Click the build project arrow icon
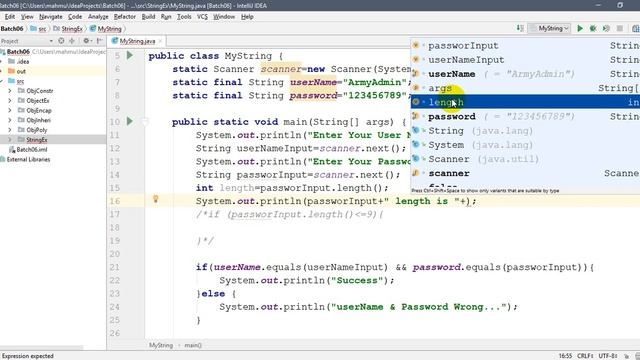This screenshot has height=360, width=640. point(520,28)
